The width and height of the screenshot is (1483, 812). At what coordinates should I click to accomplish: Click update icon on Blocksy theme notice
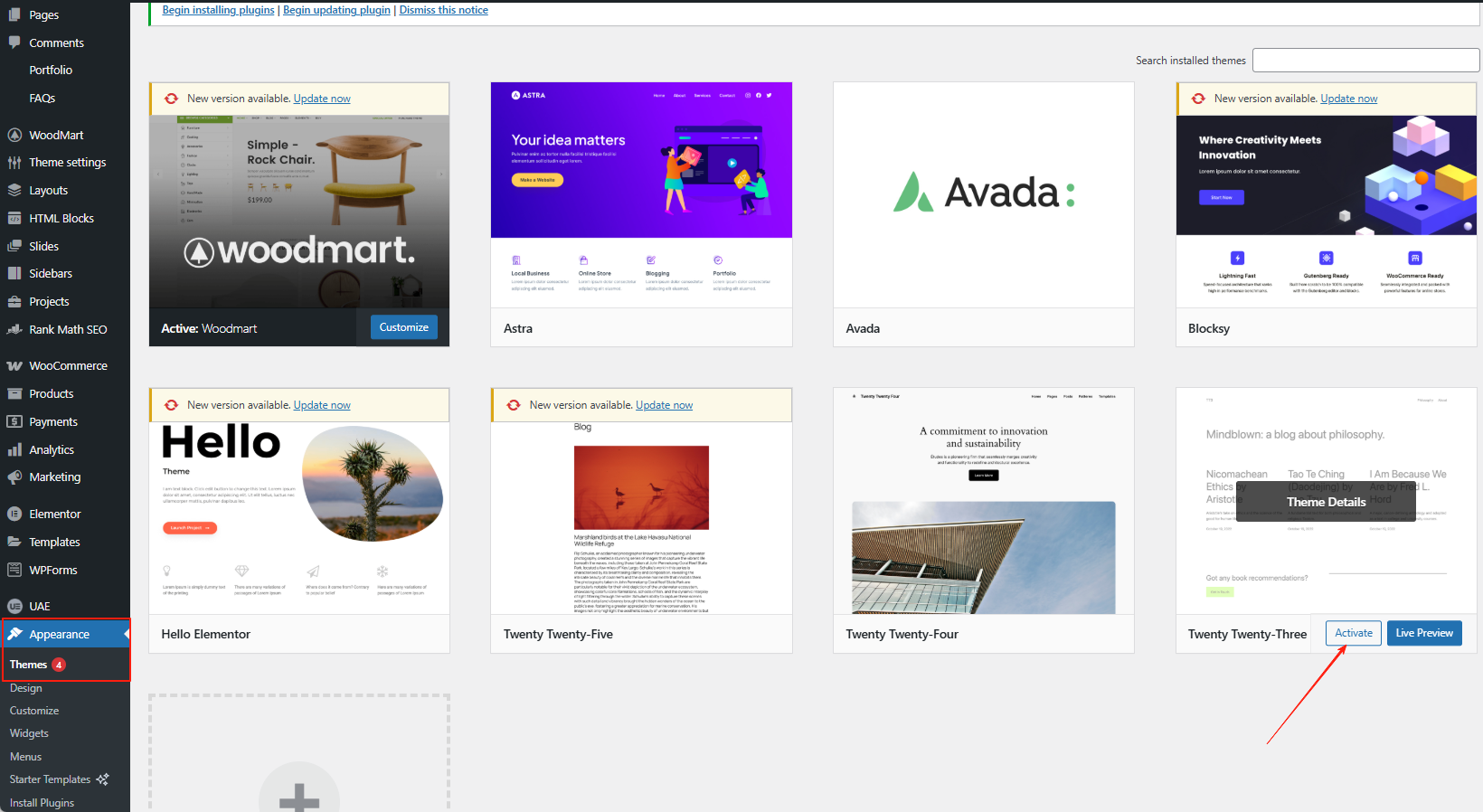pos(1198,99)
